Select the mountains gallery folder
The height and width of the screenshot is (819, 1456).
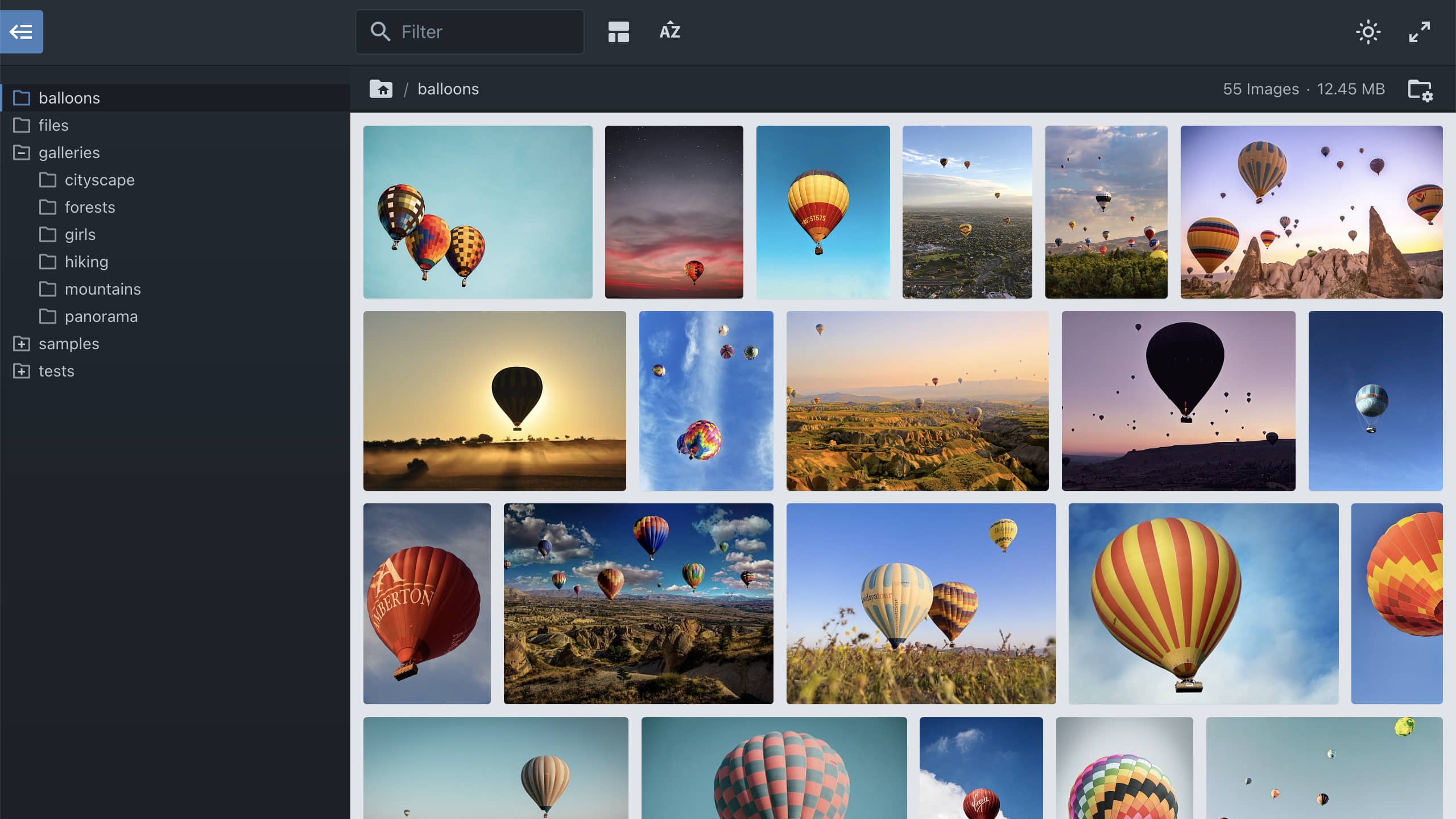103,289
